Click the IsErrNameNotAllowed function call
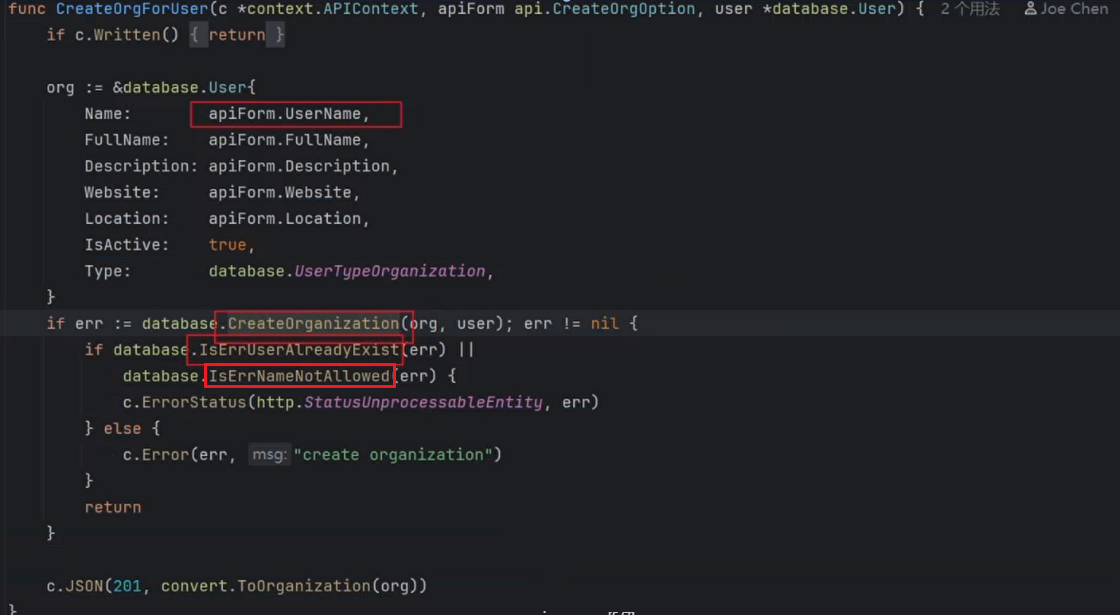The image size is (1120, 615). [x=299, y=376]
